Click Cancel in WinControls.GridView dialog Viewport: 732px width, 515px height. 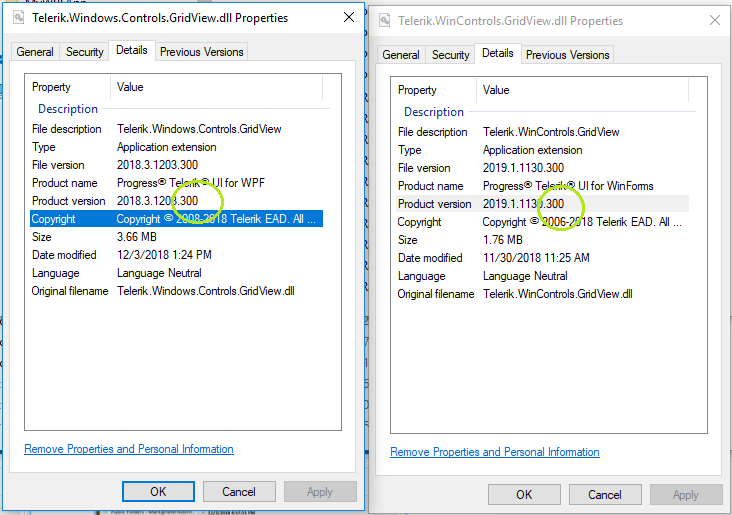(605, 494)
